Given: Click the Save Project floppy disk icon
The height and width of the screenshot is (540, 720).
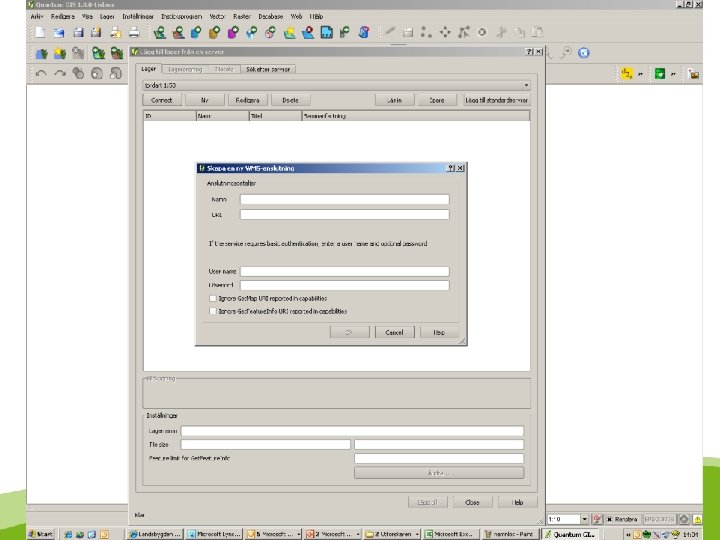Looking at the screenshot, I should (x=78, y=32).
